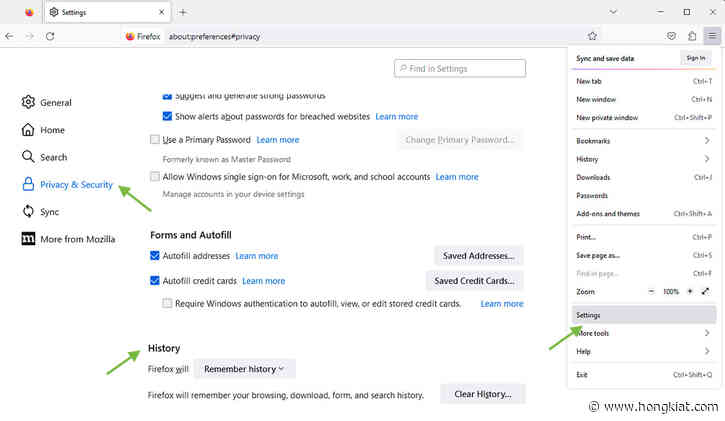Uncheck Show alerts about breached passwords

click(167, 116)
